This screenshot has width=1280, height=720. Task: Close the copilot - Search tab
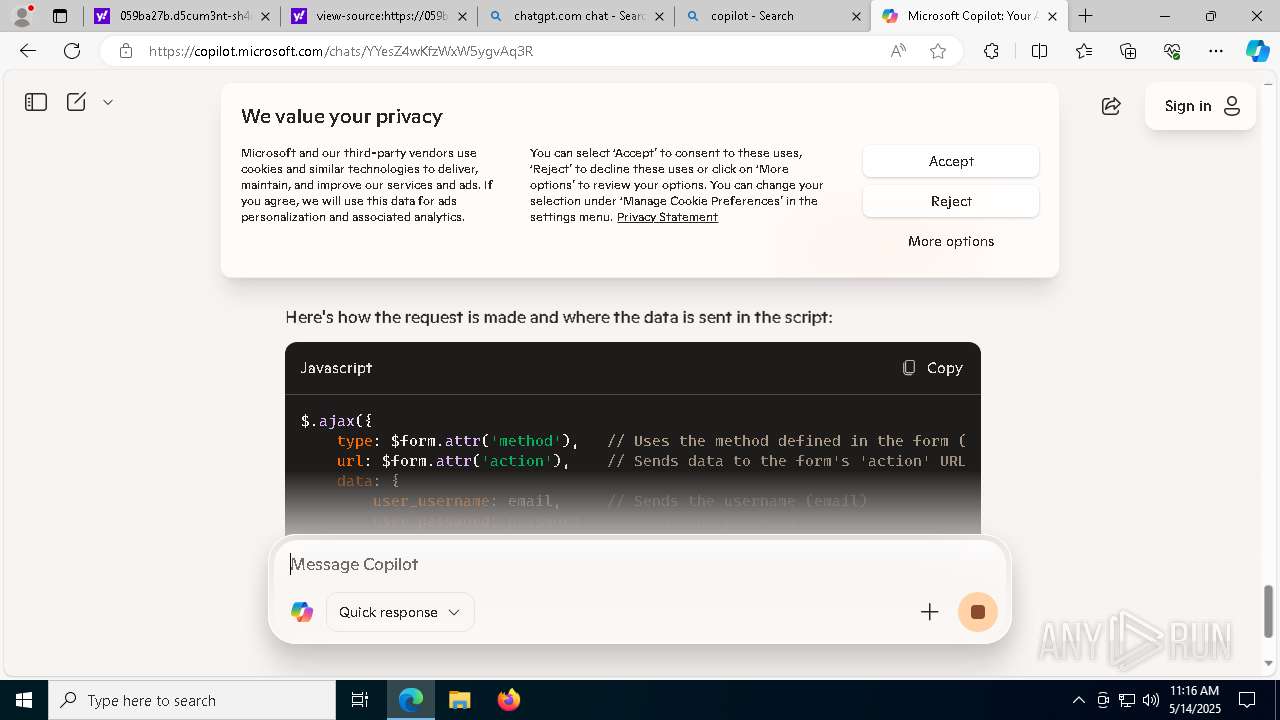coord(855,16)
